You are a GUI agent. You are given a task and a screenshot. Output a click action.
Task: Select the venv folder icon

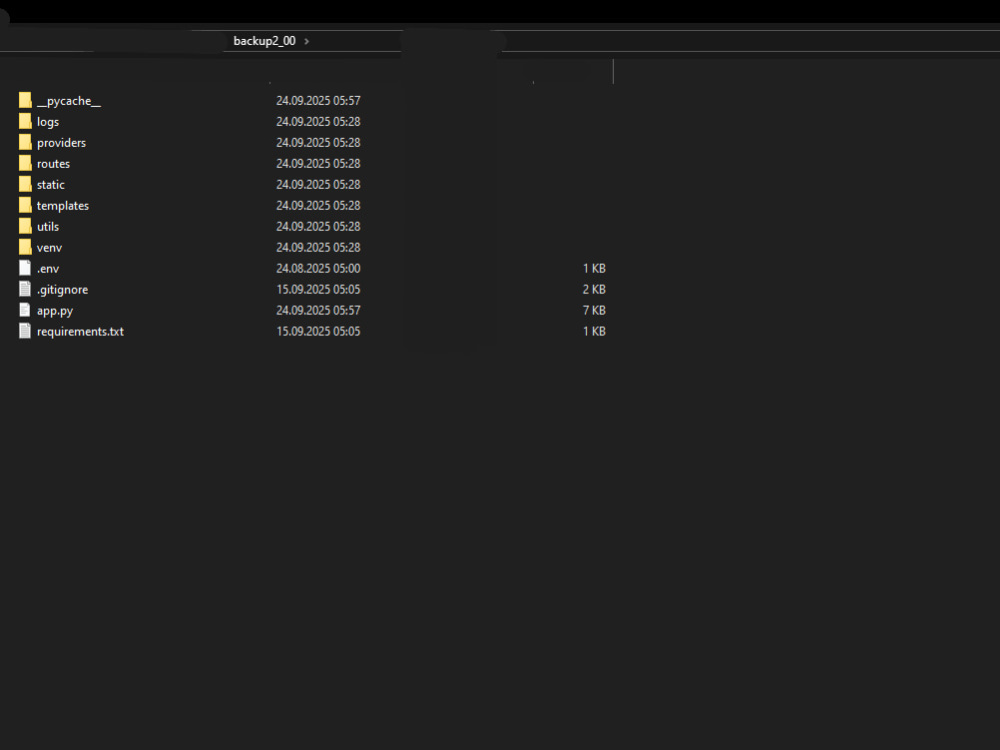(25, 247)
